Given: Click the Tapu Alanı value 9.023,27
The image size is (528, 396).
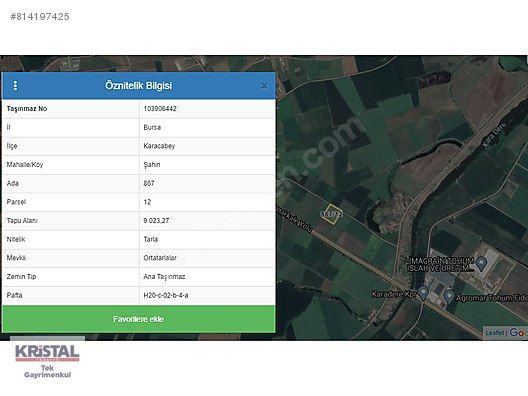Looking at the screenshot, I should pos(156,221).
